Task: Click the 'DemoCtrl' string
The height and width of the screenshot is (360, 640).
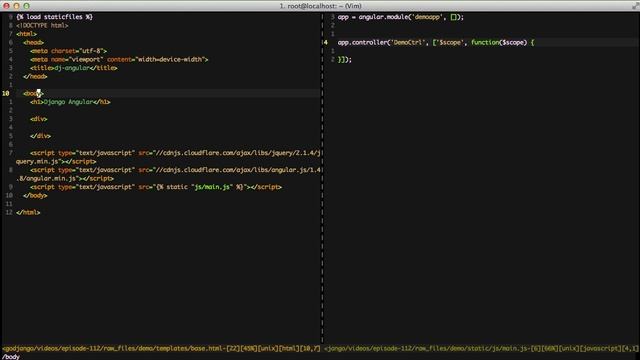Action: [x=407, y=42]
